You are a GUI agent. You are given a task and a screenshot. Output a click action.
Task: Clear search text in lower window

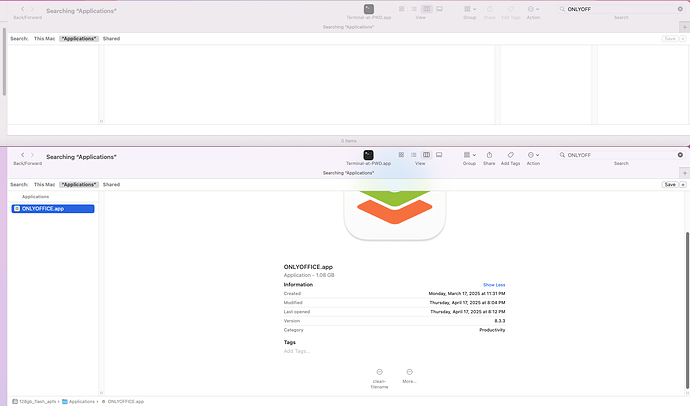pos(680,155)
